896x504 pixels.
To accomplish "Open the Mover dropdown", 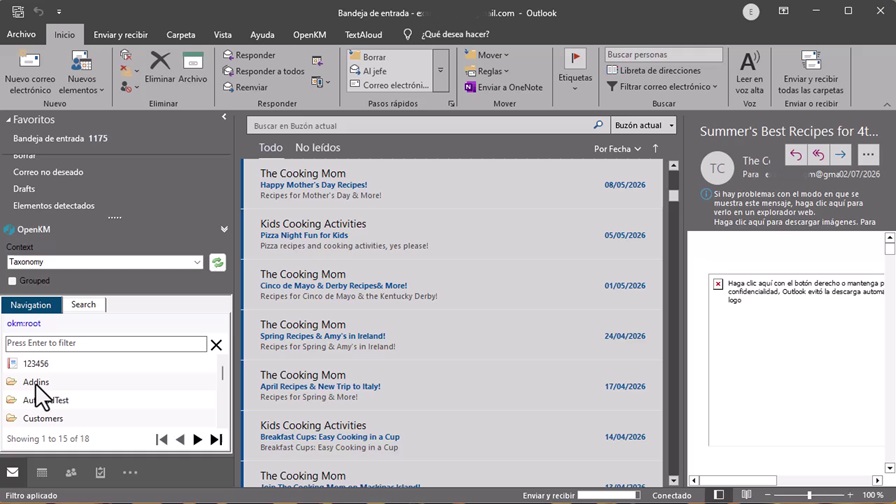I will pyautogui.click(x=487, y=55).
